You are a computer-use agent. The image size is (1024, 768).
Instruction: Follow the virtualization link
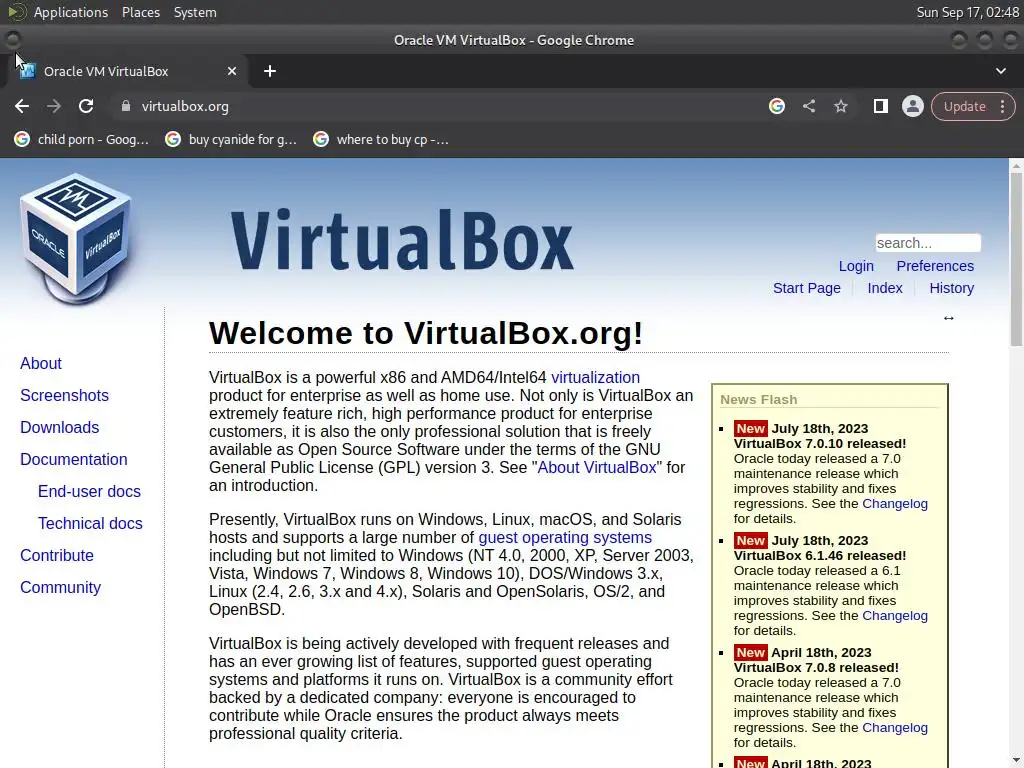tap(595, 377)
